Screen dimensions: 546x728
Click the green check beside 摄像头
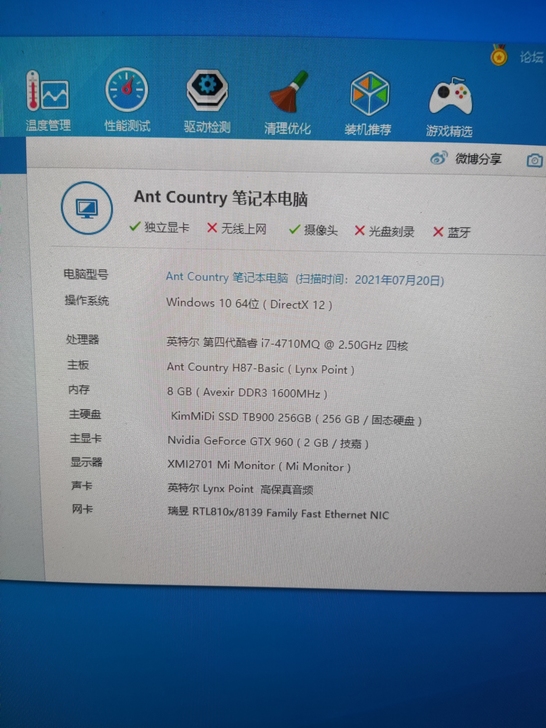click(294, 229)
